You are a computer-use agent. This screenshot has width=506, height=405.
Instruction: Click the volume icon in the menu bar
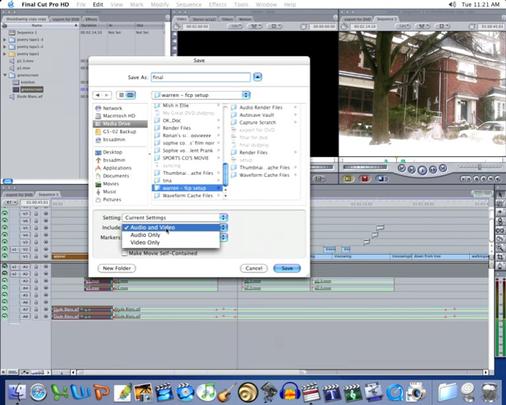(452, 4)
